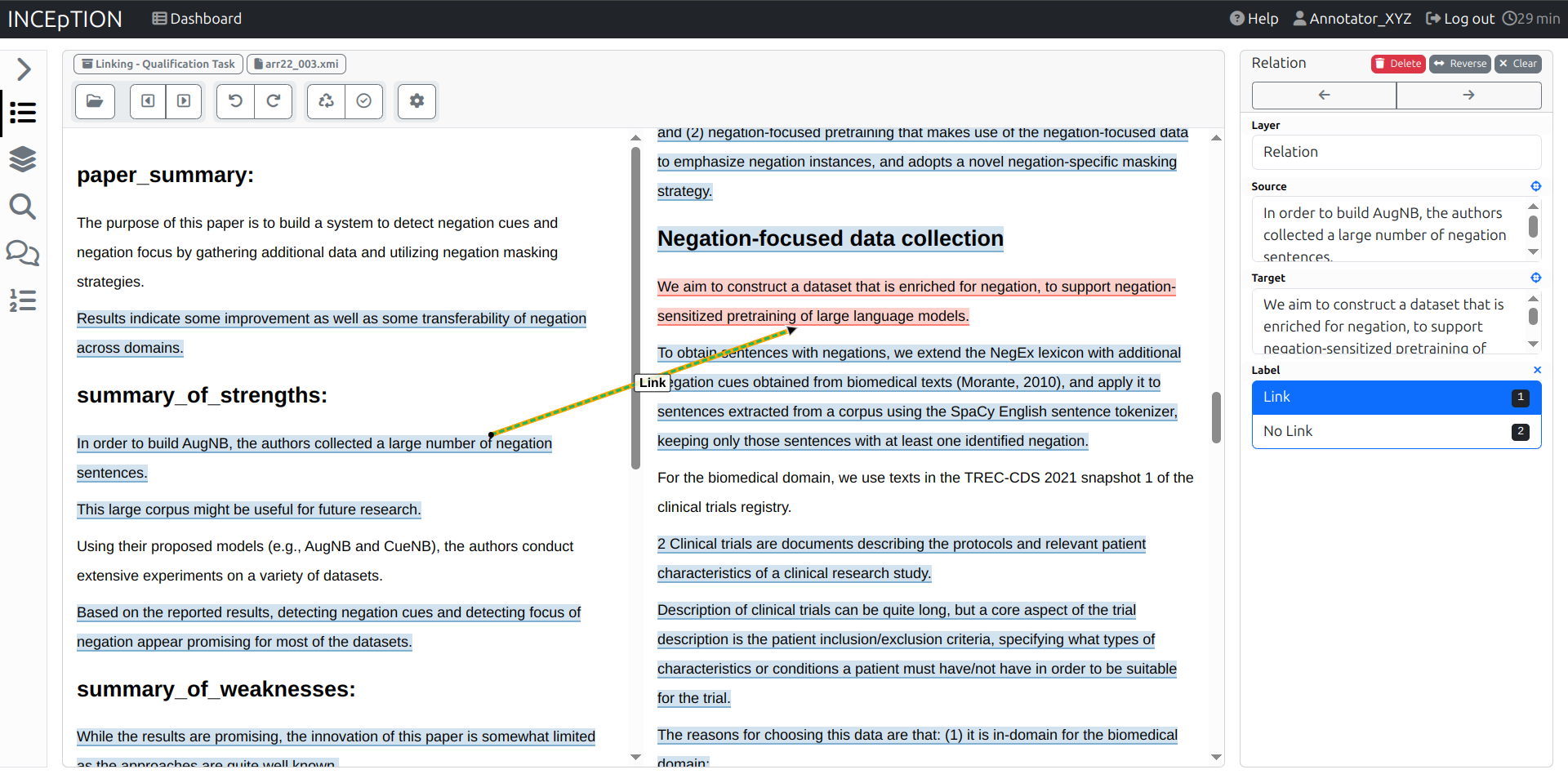Image resolution: width=1568 pixels, height=783 pixels.
Task: Click the INCEpTION logo
Action: click(65, 19)
